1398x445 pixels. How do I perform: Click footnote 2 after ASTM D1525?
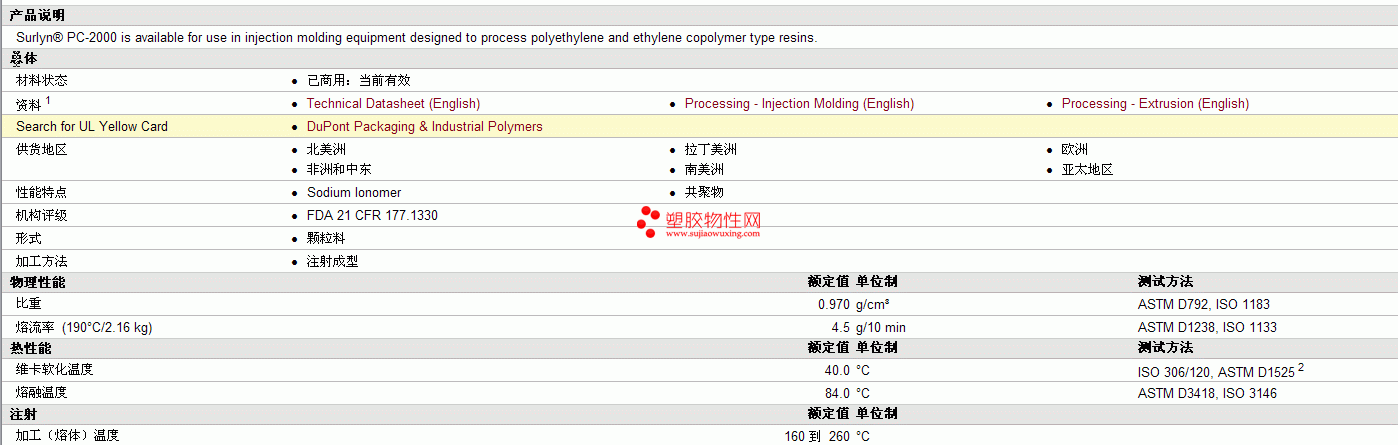click(x=1301, y=367)
